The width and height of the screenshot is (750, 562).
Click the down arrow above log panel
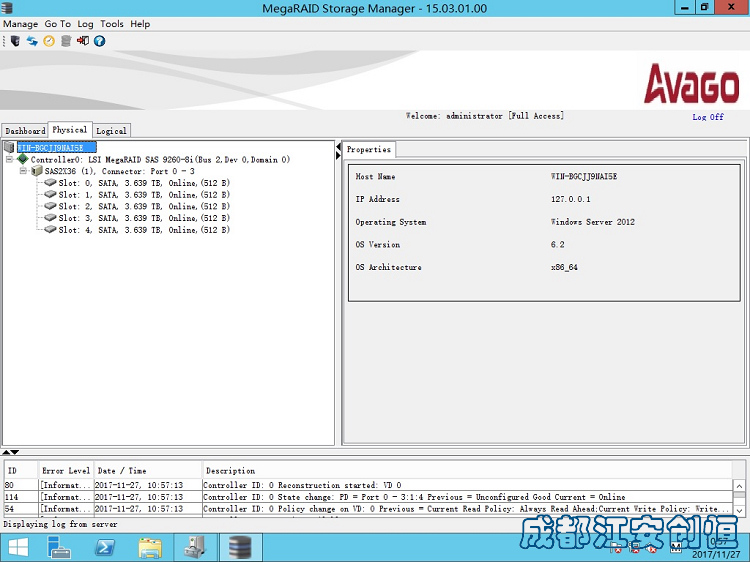point(15,452)
